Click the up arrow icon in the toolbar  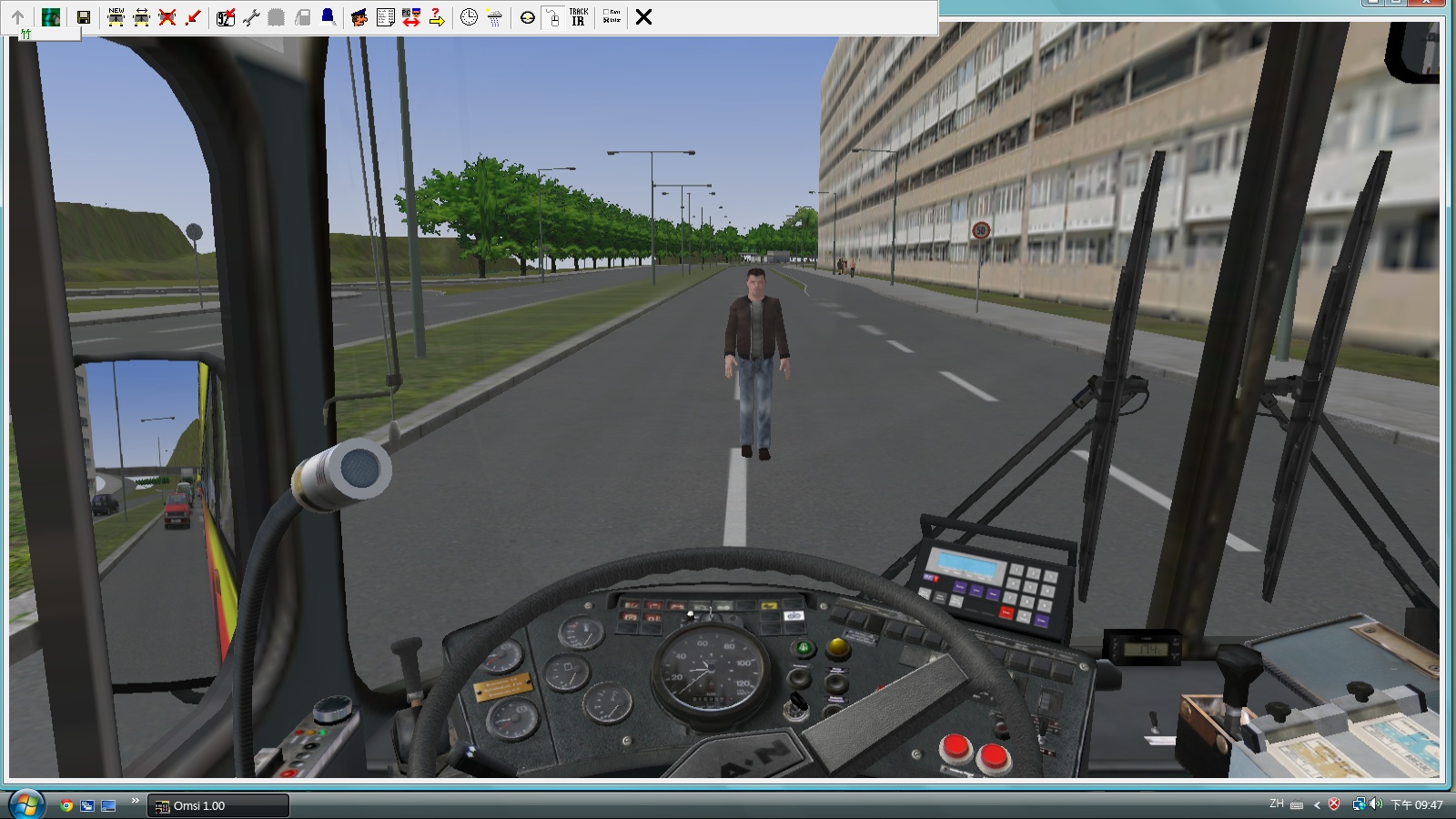point(17,17)
